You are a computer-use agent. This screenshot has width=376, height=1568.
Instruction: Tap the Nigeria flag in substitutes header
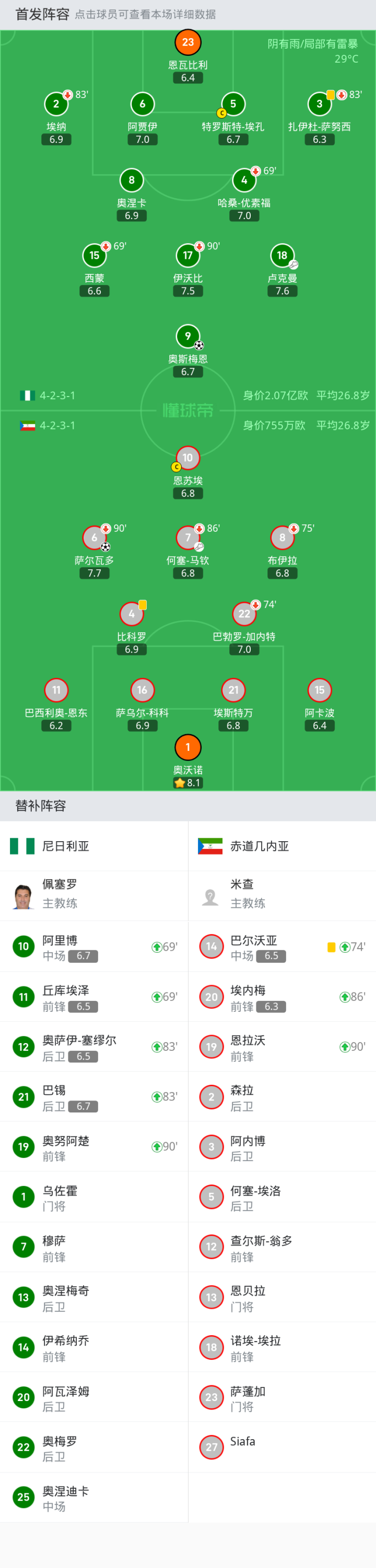click(22, 846)
